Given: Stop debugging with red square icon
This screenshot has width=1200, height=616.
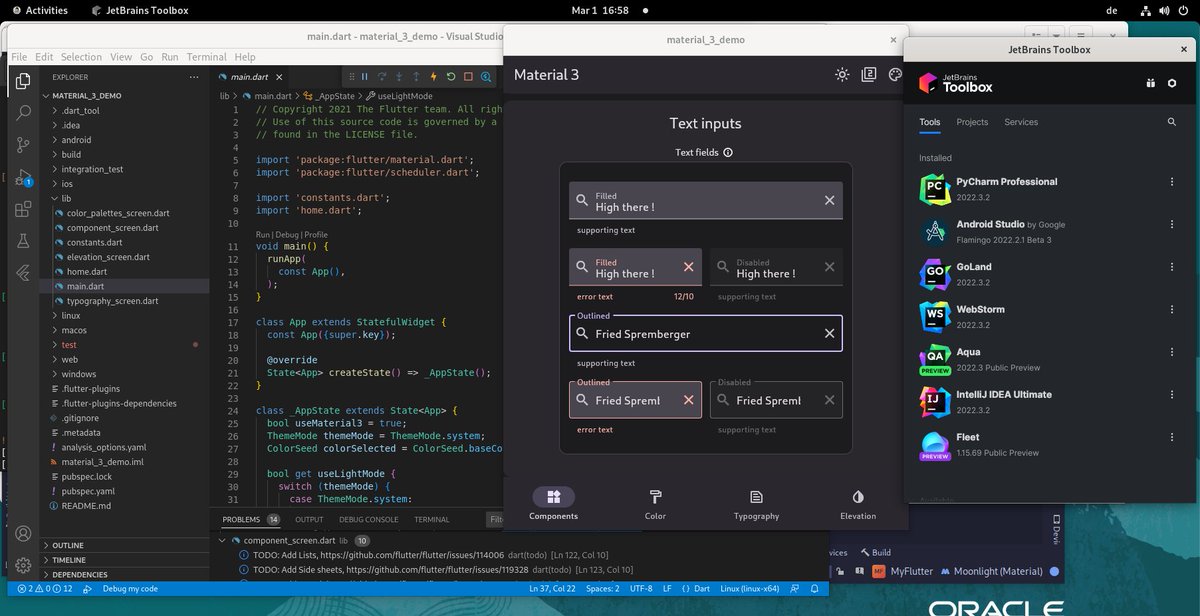Looking at the screenshot, I should pos(468,76).
